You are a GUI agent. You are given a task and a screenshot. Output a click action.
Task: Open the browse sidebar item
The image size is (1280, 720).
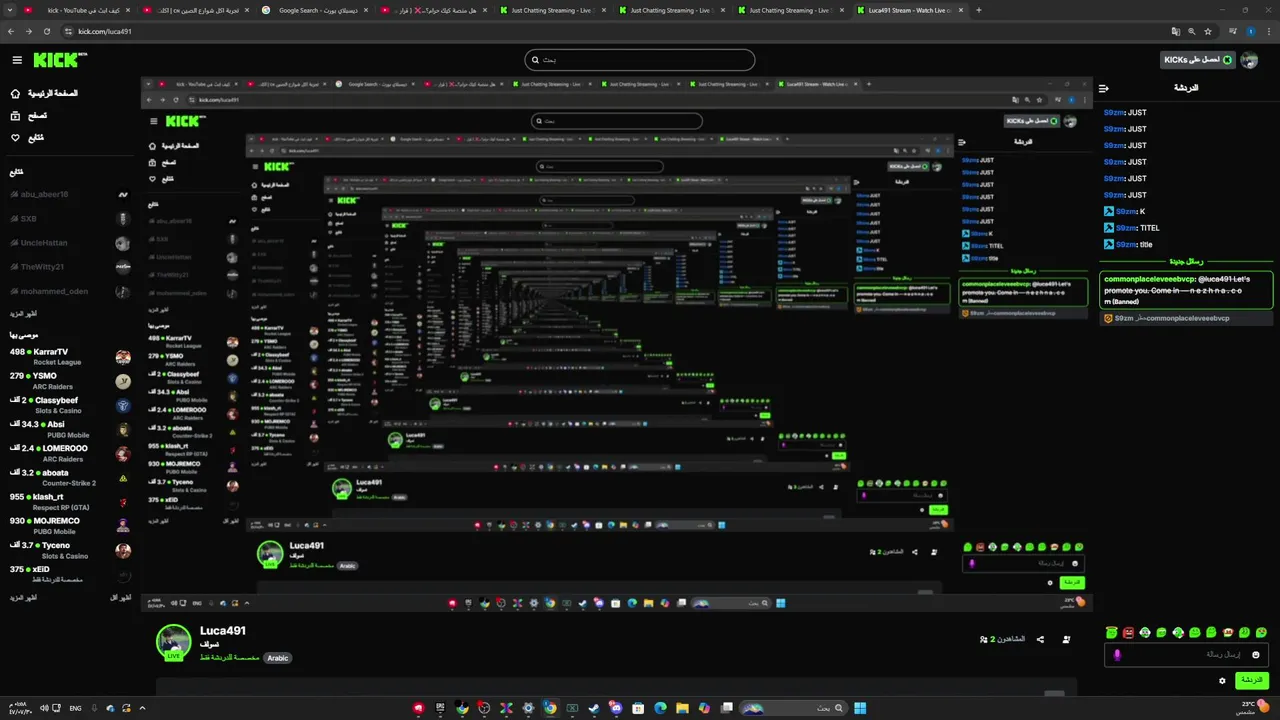click(x=29, y=115)
